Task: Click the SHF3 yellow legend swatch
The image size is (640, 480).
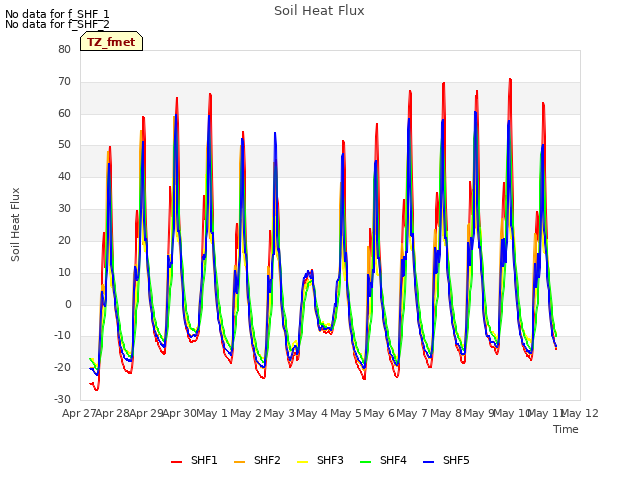Action: click(302, 462)
